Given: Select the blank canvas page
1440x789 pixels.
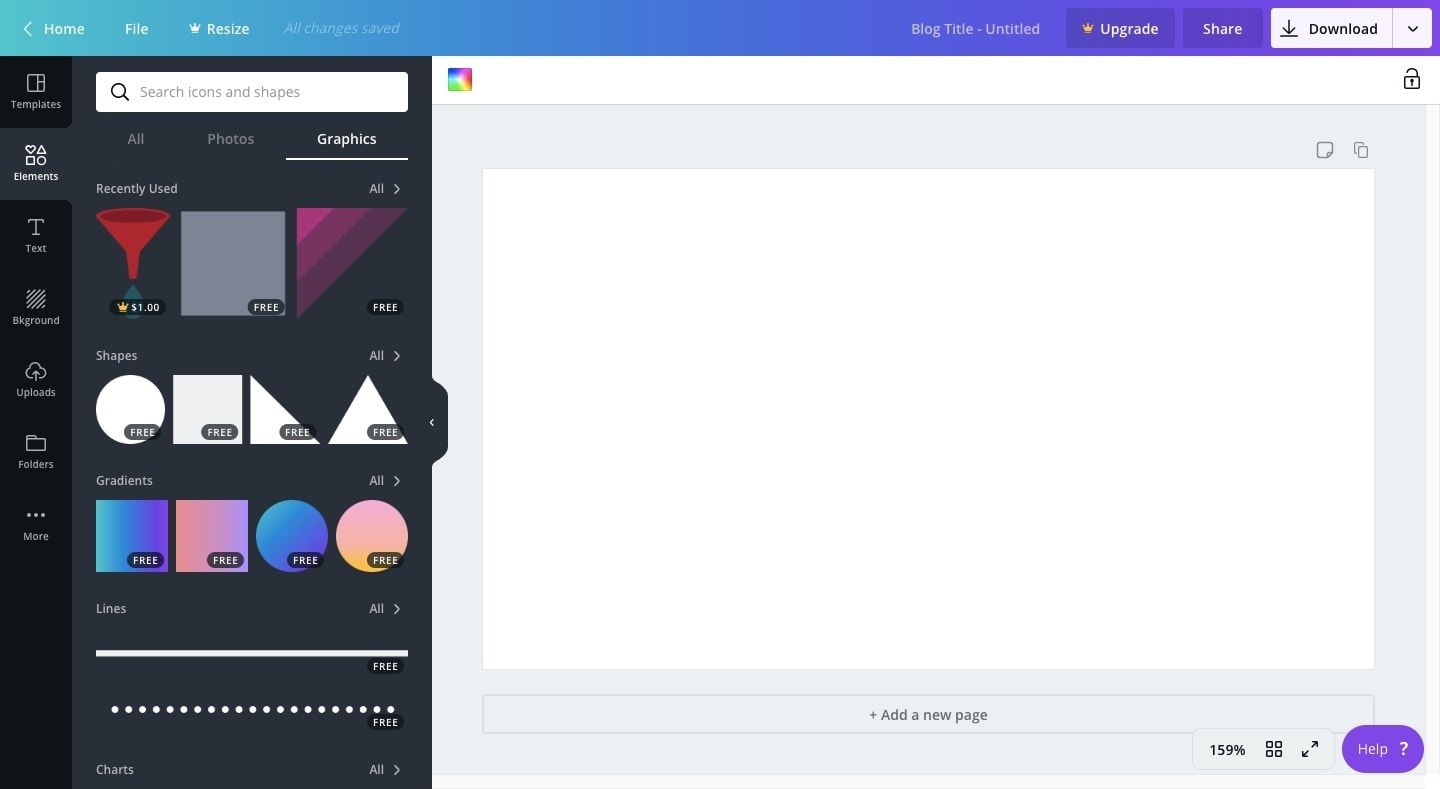Looking at the screenshot, I should 928,419.
